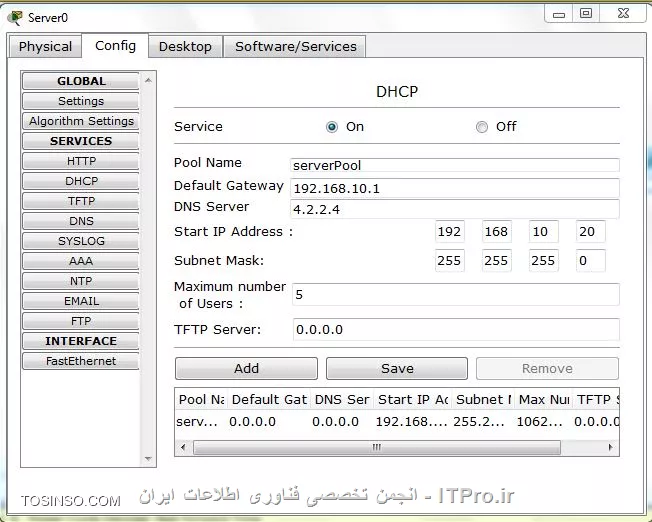Click sidebar scroll up arrow
The image size is (652, 522).
tap(148, 80)
